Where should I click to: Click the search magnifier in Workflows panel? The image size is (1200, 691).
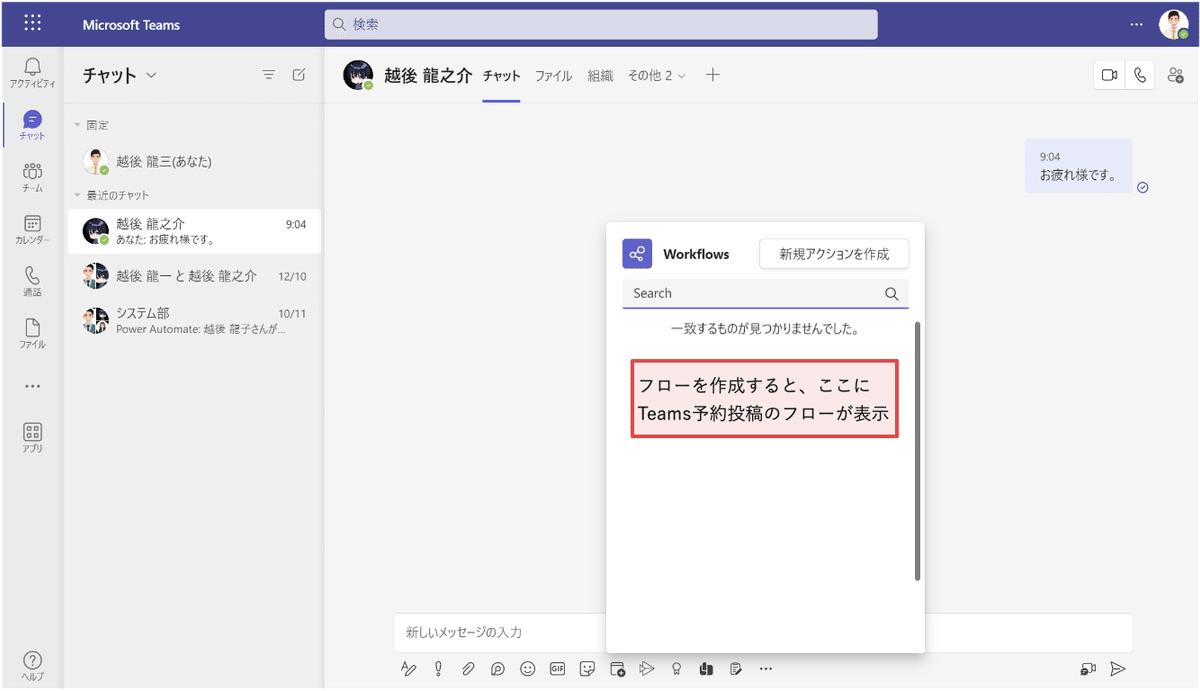(892, 294)
